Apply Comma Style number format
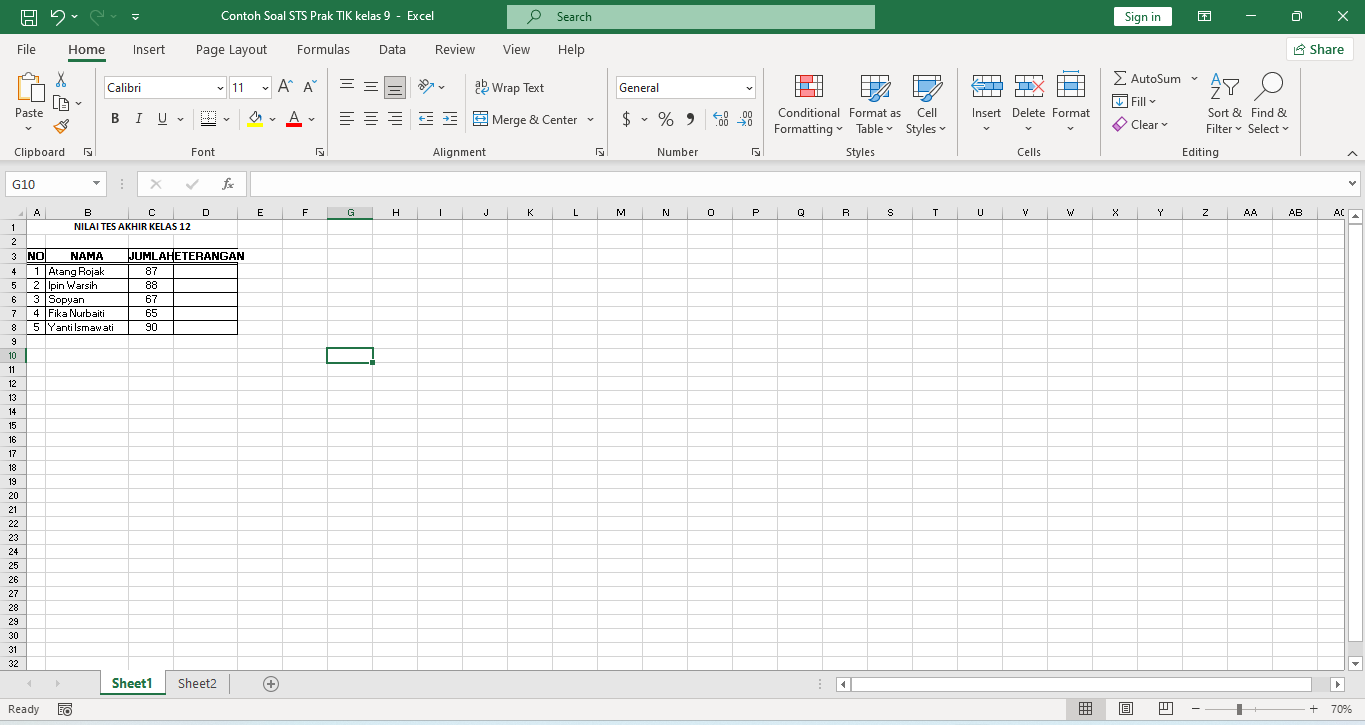 (690, 119)
